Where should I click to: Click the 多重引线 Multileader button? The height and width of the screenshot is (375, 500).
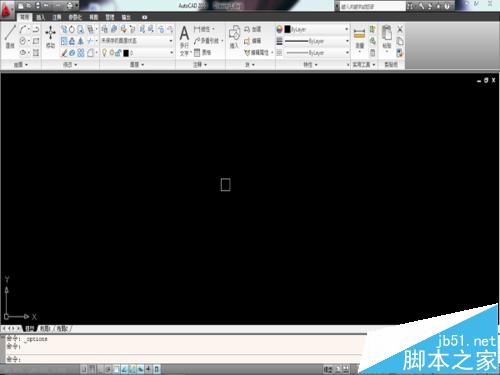click(x=208, y=41)
